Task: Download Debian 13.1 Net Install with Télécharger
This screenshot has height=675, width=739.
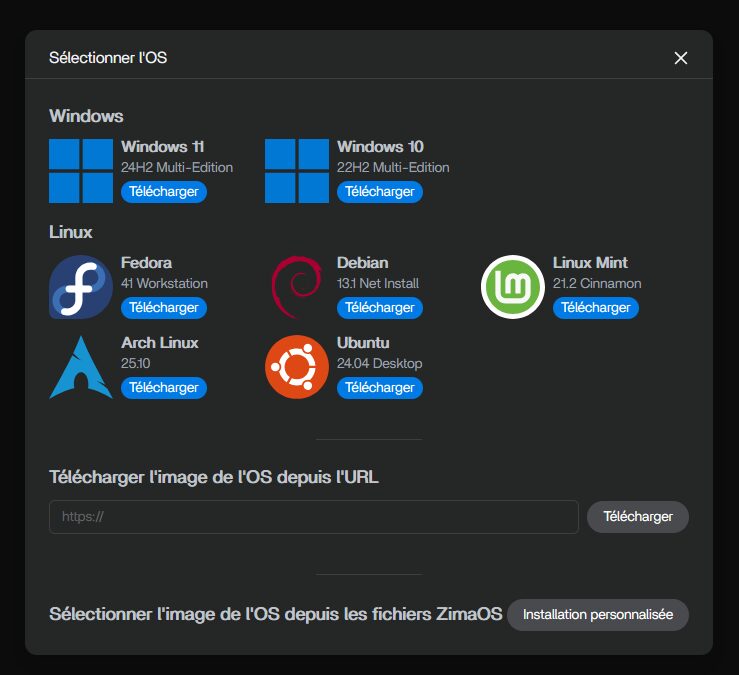Action: coord(380,308)
